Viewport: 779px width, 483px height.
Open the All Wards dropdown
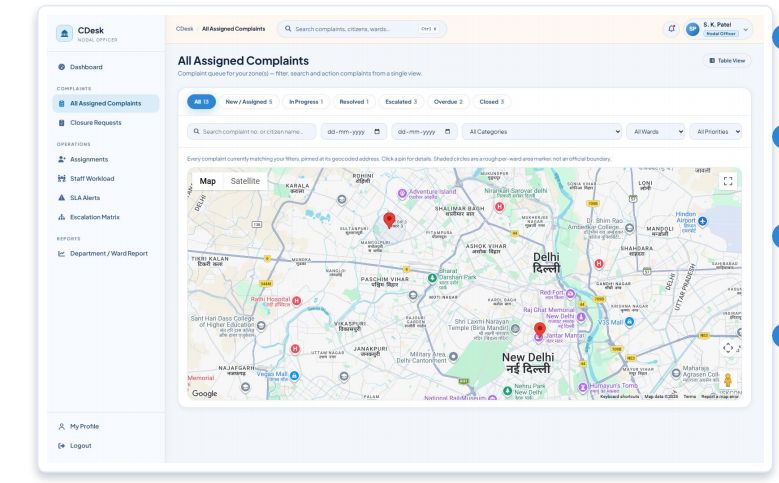[656, 132]
